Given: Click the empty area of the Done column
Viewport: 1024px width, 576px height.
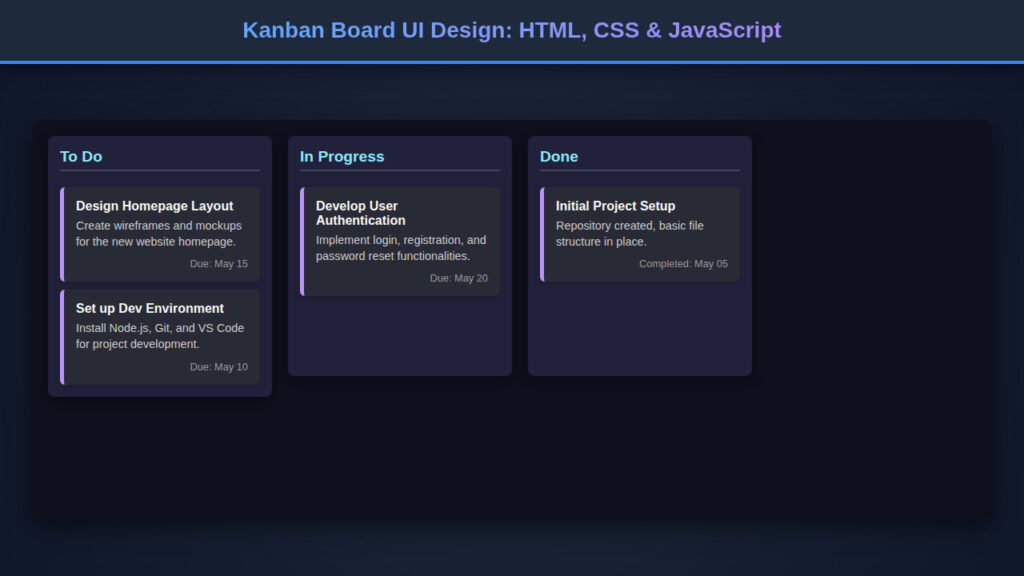Looking at the screenshot, I should [x=639, y=330].
